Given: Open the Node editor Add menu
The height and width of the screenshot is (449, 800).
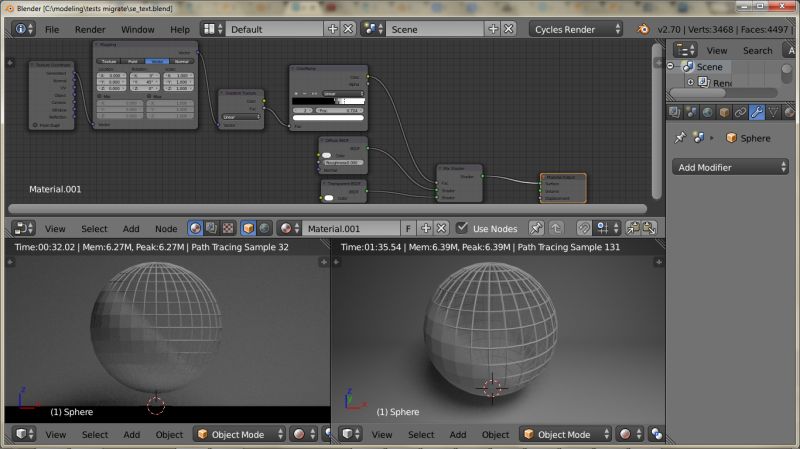Looking at the screenshot, I should coord(131,229).
